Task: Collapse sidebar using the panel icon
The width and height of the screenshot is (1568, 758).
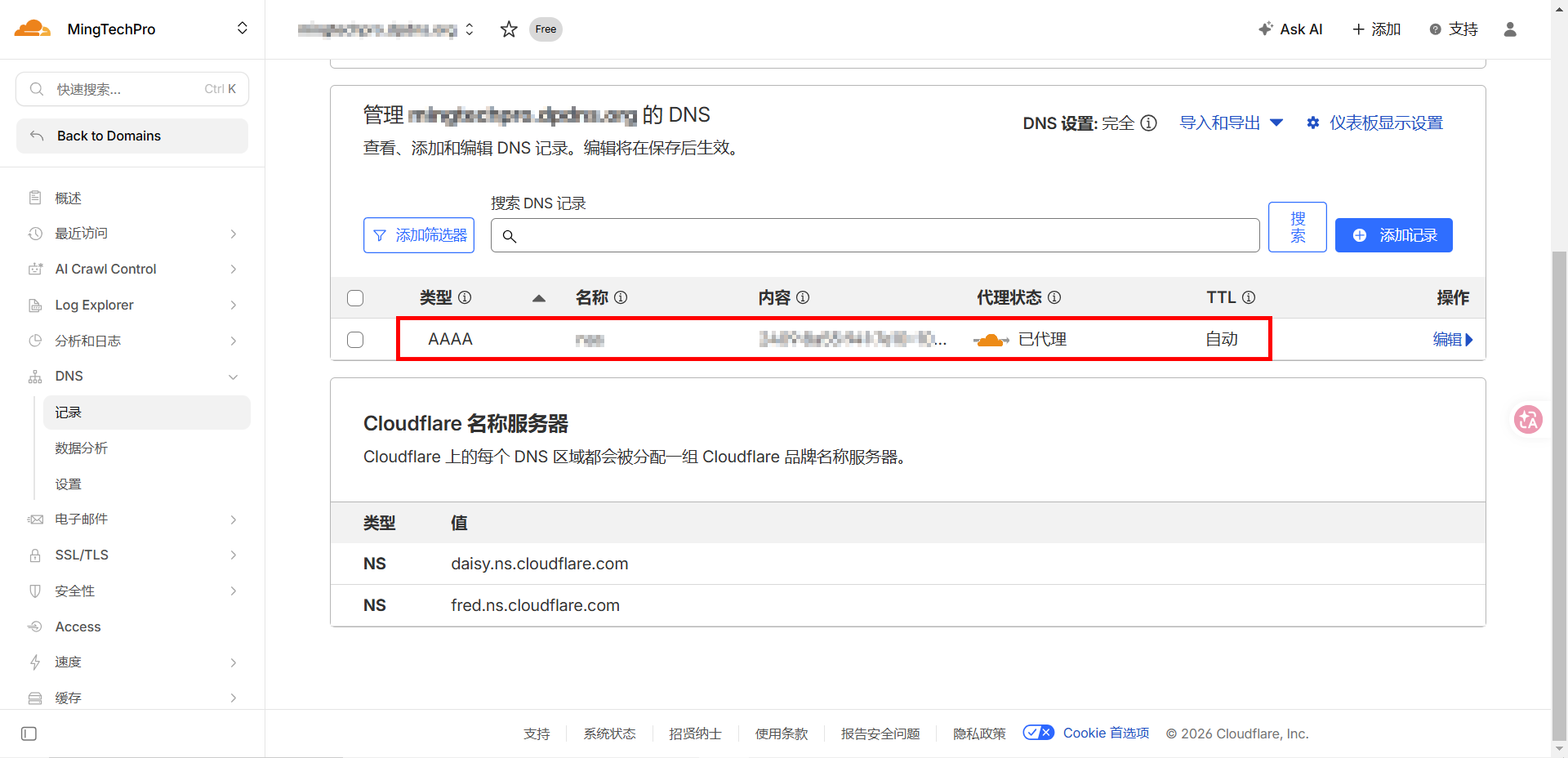Action: click(x=29, y=733)
